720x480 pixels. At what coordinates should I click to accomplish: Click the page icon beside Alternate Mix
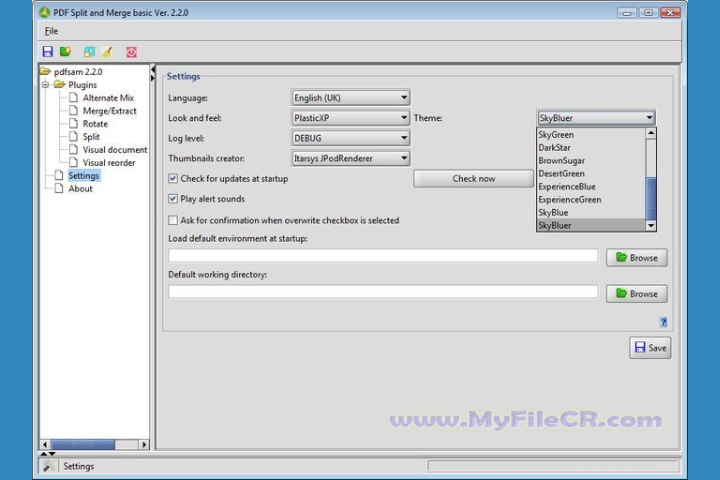pos(73,97)
